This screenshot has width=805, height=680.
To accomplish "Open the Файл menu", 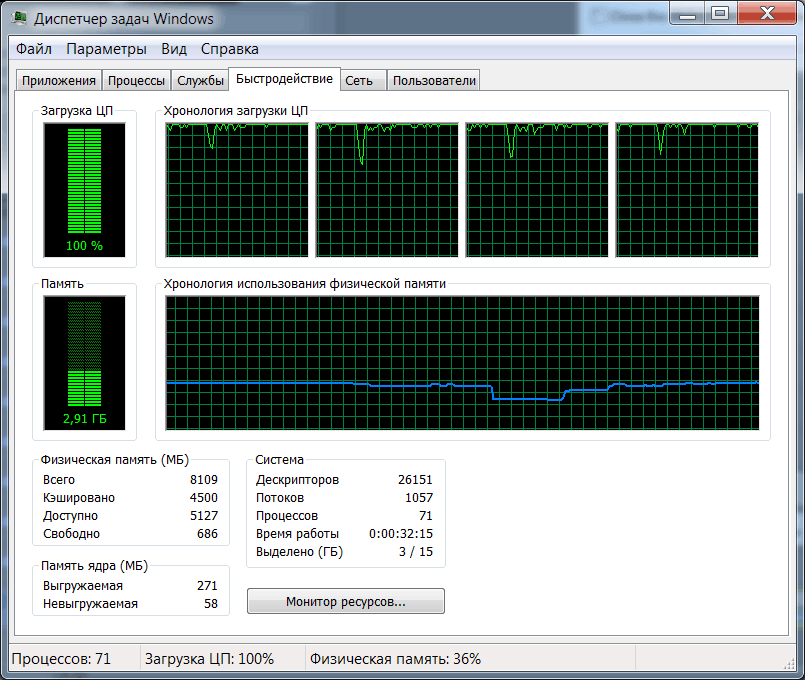I will pyautogui.click(x=34, y=49).
